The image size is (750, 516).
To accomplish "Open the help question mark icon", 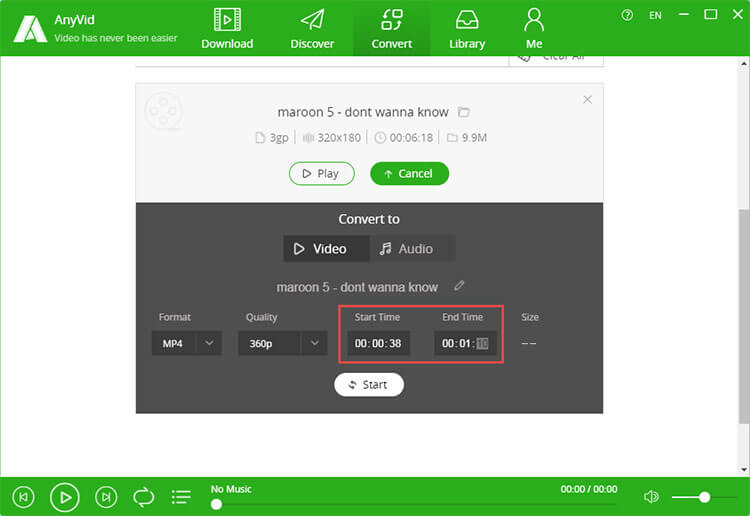I will click(627, 15).
